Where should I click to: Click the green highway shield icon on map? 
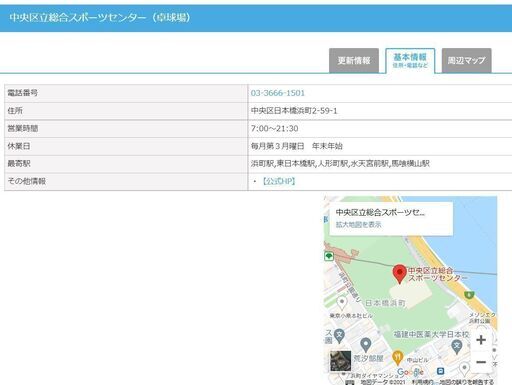point(469,295)
